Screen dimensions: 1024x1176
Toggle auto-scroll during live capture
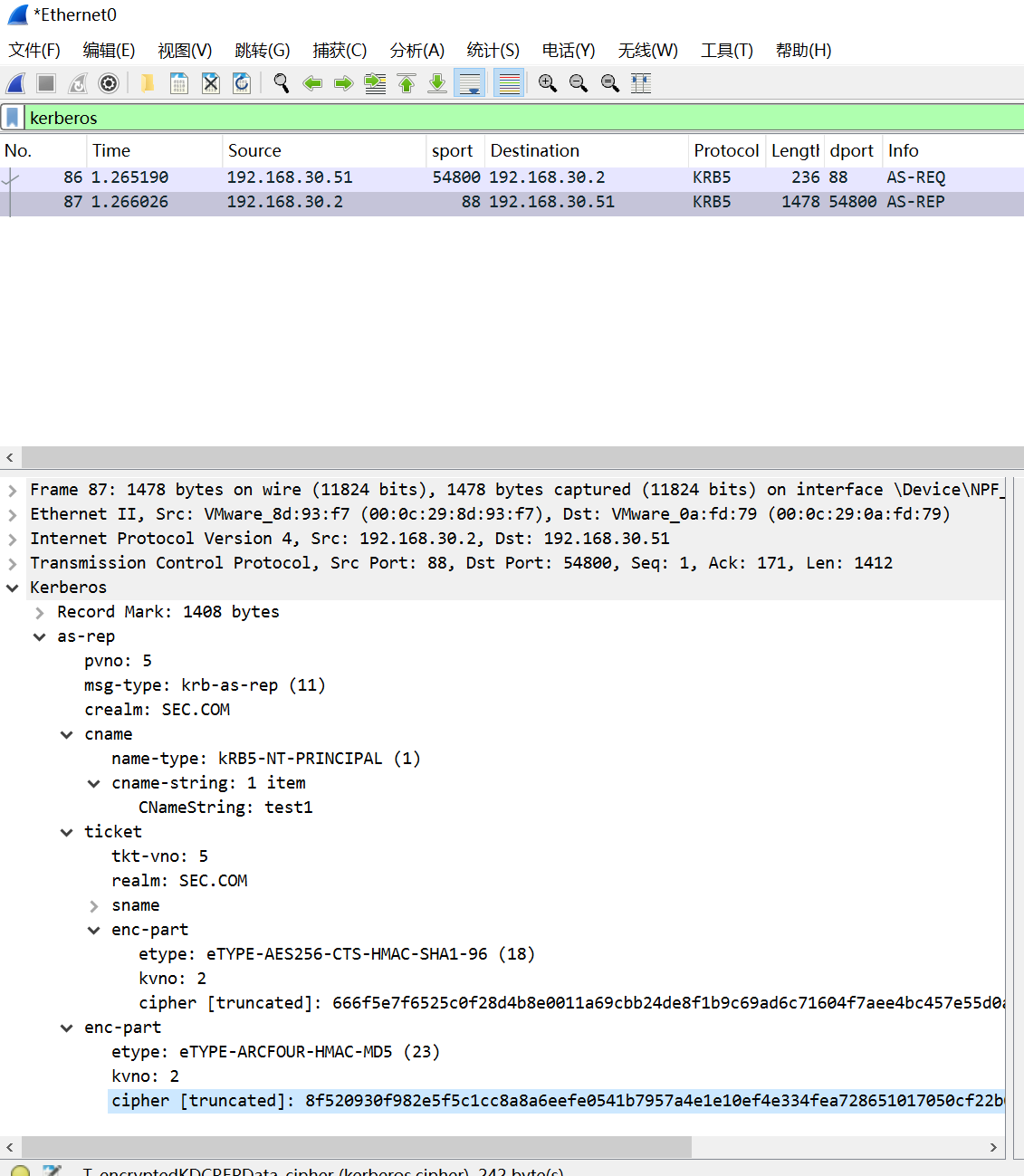click(470, 84)
